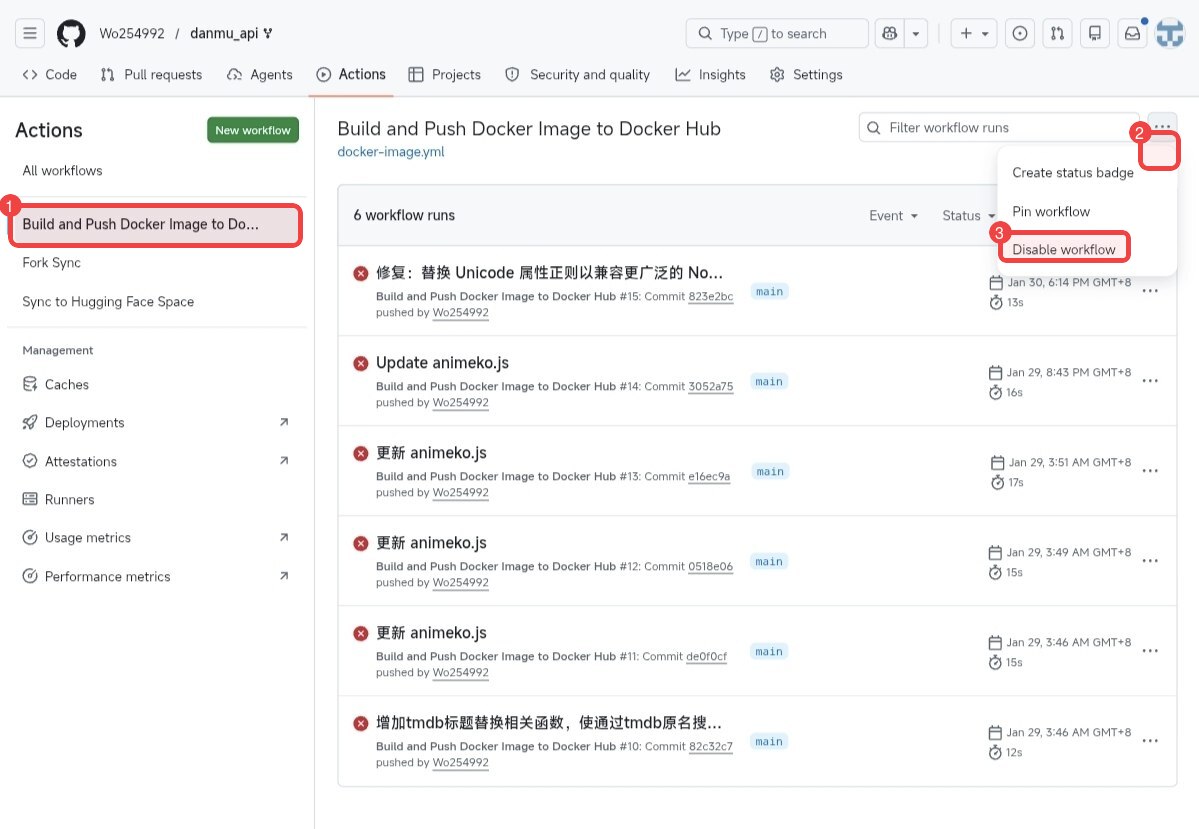Image resolution: width=1199 pixels, height=829 pixels.
Task: Expand the Copilot dropdown arrow
Action: click(x=915, y=33)
